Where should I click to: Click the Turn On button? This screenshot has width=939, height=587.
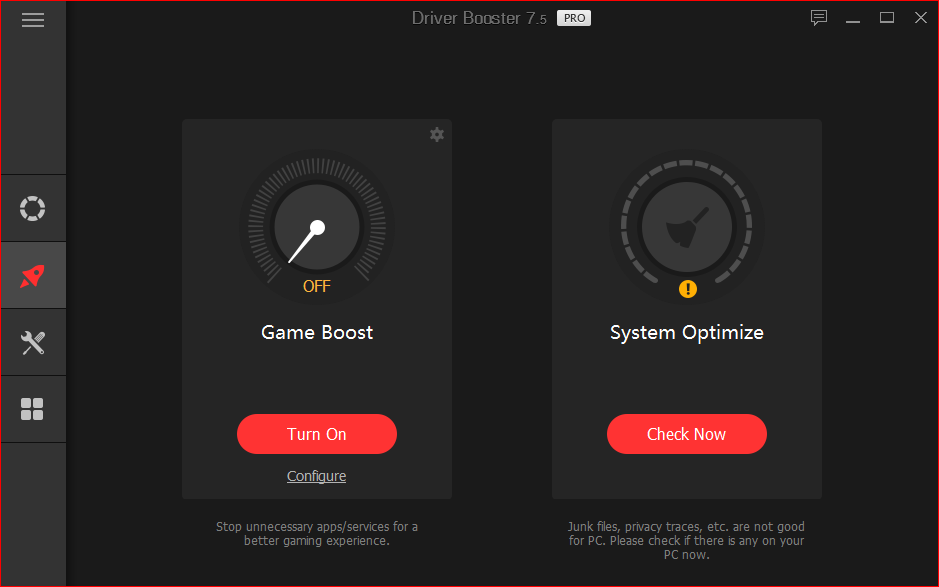[x=317, y=434]
